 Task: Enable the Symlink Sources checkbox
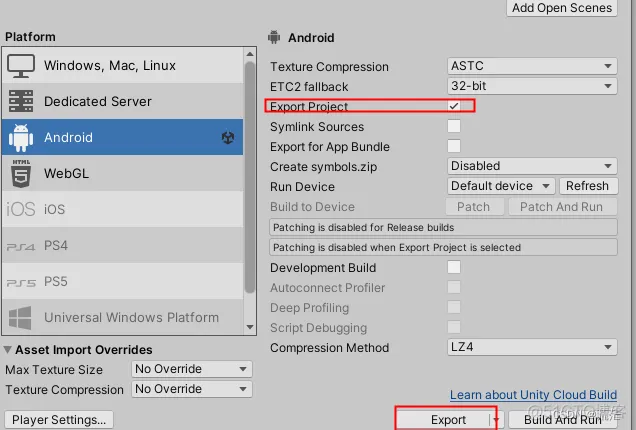pyautogui.click(x=454, y=126)
